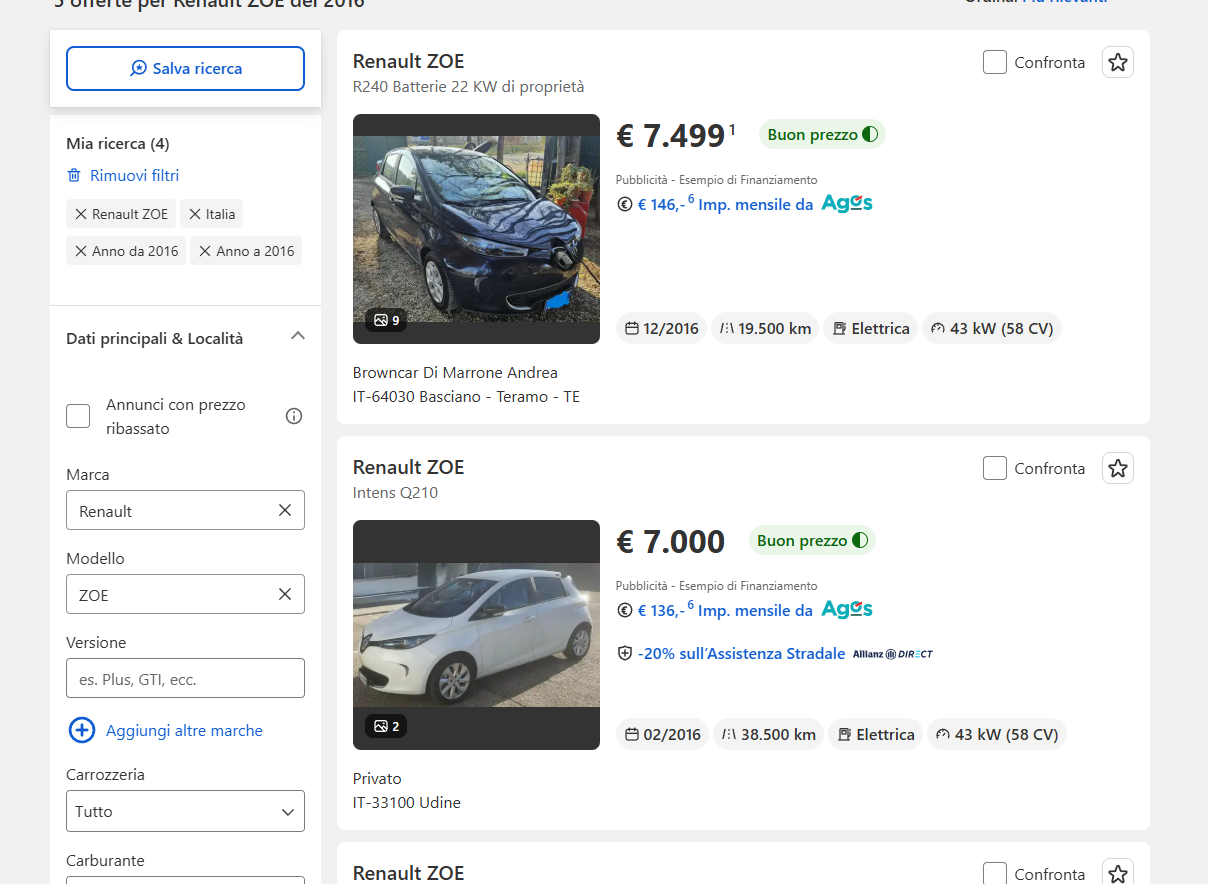Click the Mia ricerca (4) heading
The width and height of the screenshot is (1208, 884).
tap(118, 144)
